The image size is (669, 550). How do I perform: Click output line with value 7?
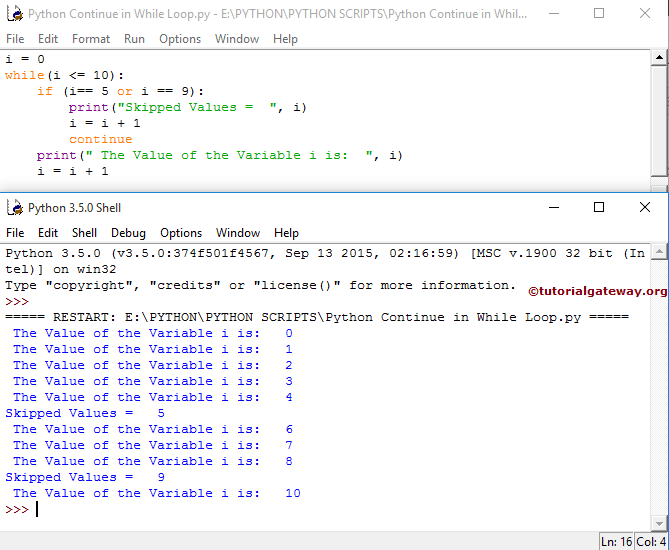click(153, 445)
